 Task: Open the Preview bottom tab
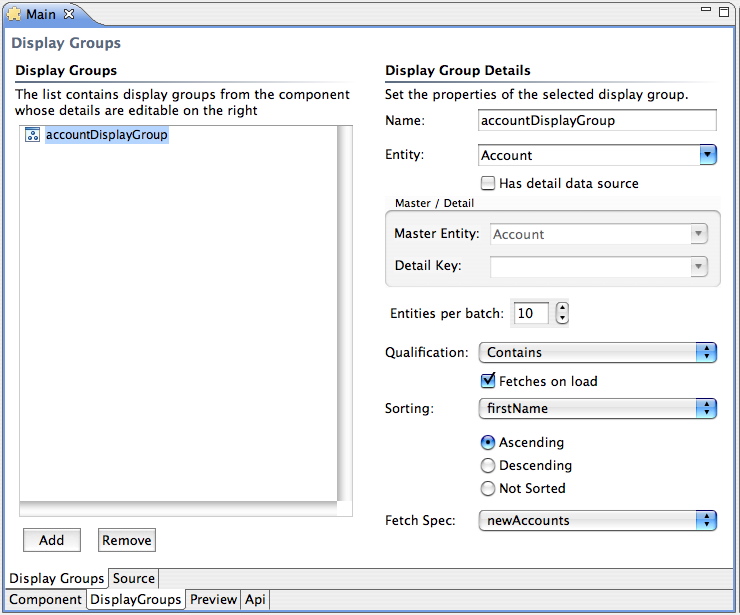(x=213, y=599)
